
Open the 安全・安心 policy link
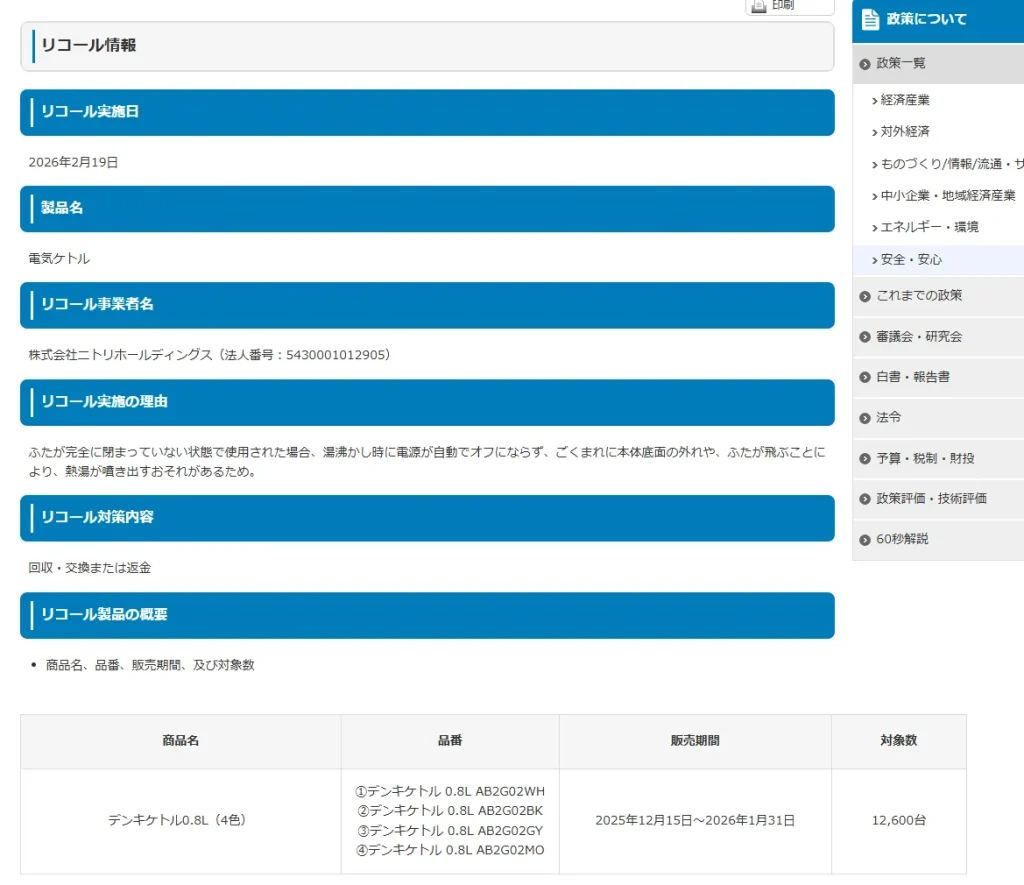pos(911,260)
